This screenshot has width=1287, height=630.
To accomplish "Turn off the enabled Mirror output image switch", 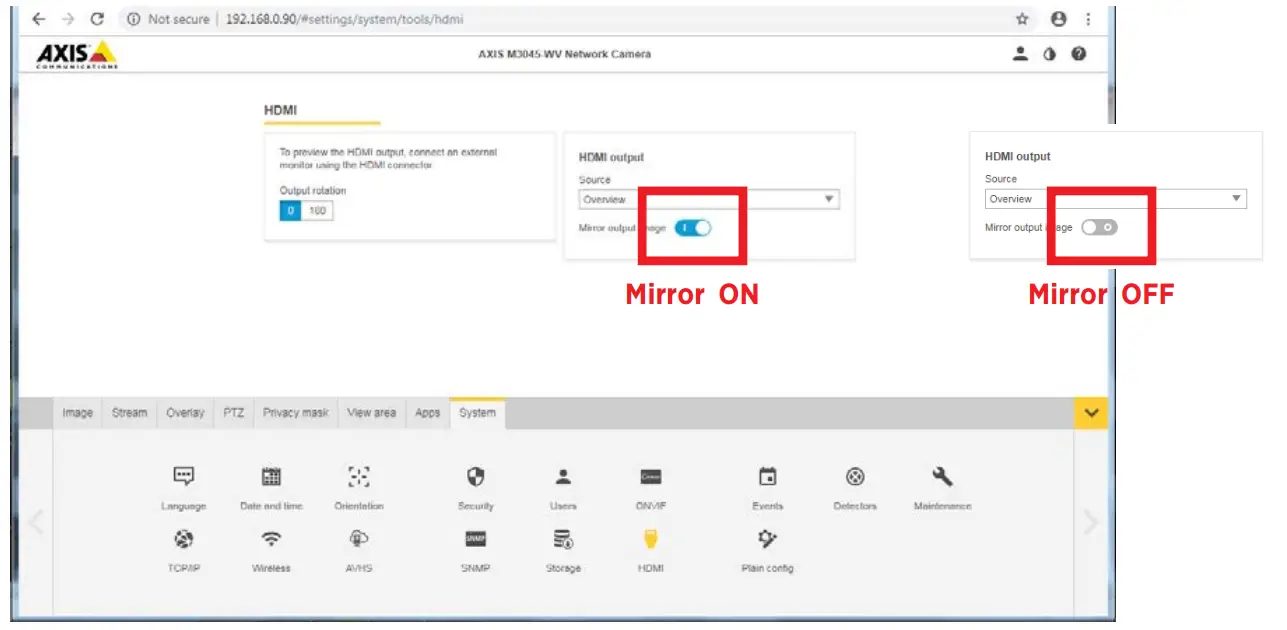I will (693, 228).
